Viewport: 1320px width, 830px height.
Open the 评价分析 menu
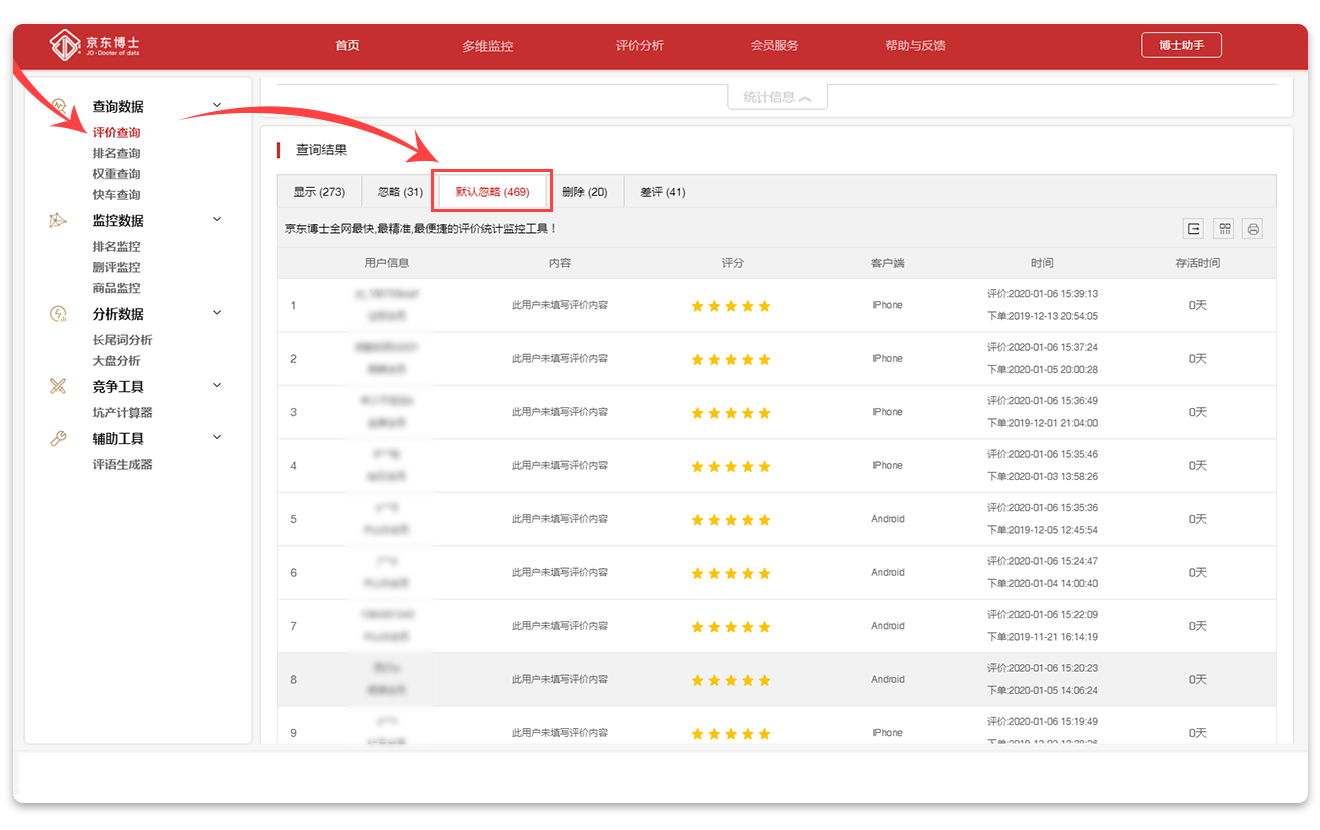[640, 46]
